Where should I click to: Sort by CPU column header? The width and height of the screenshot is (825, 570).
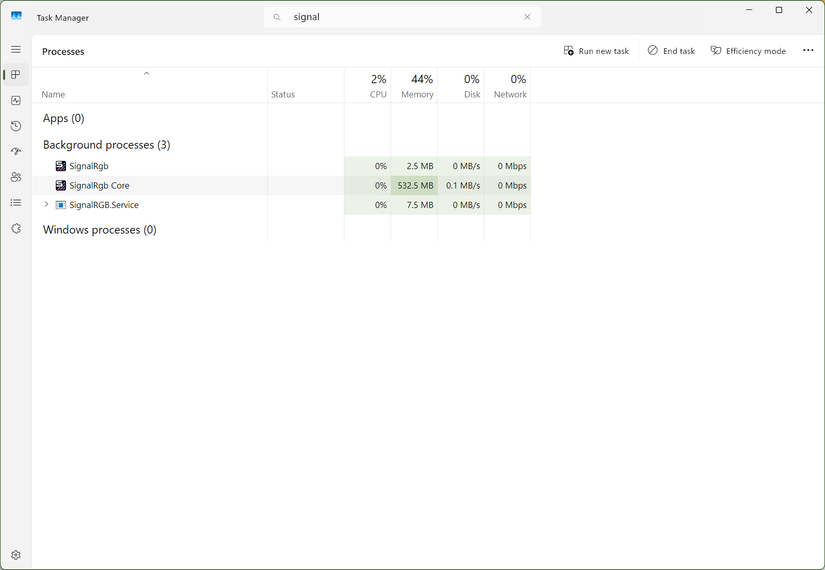(367, 86)
